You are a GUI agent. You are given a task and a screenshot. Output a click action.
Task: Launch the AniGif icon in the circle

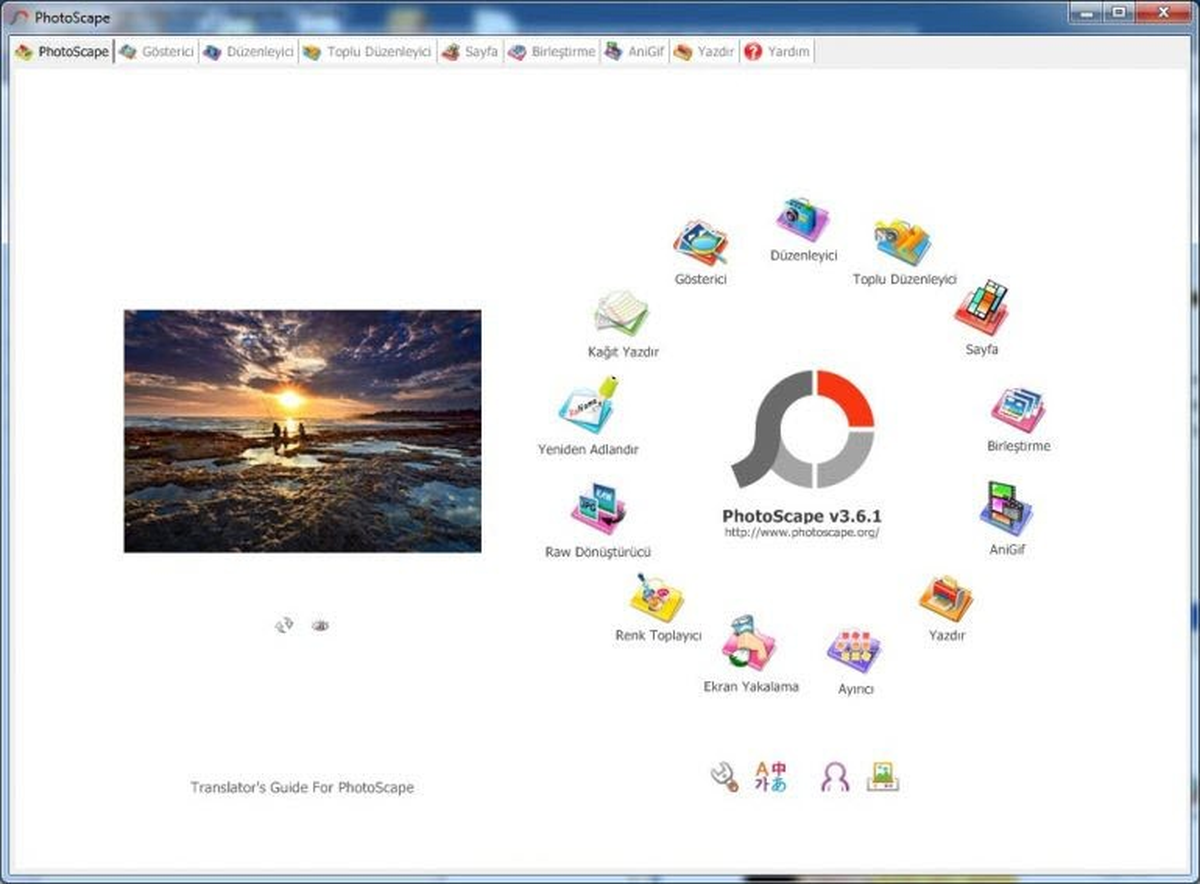coord(1006,509)
